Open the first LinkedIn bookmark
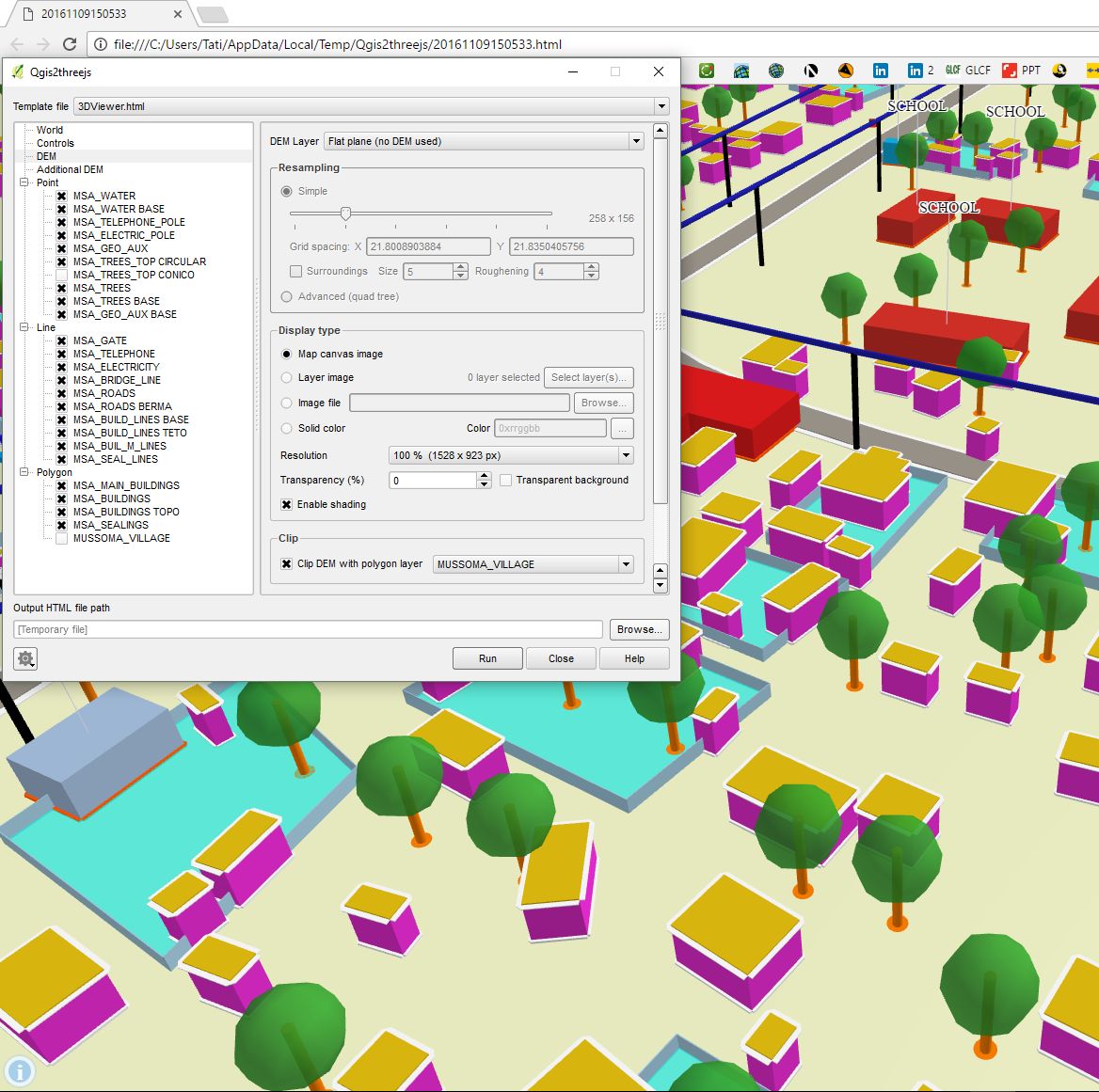This screenshot has height=1092, width=1099. pyautogui.click(x=881, y=70)
